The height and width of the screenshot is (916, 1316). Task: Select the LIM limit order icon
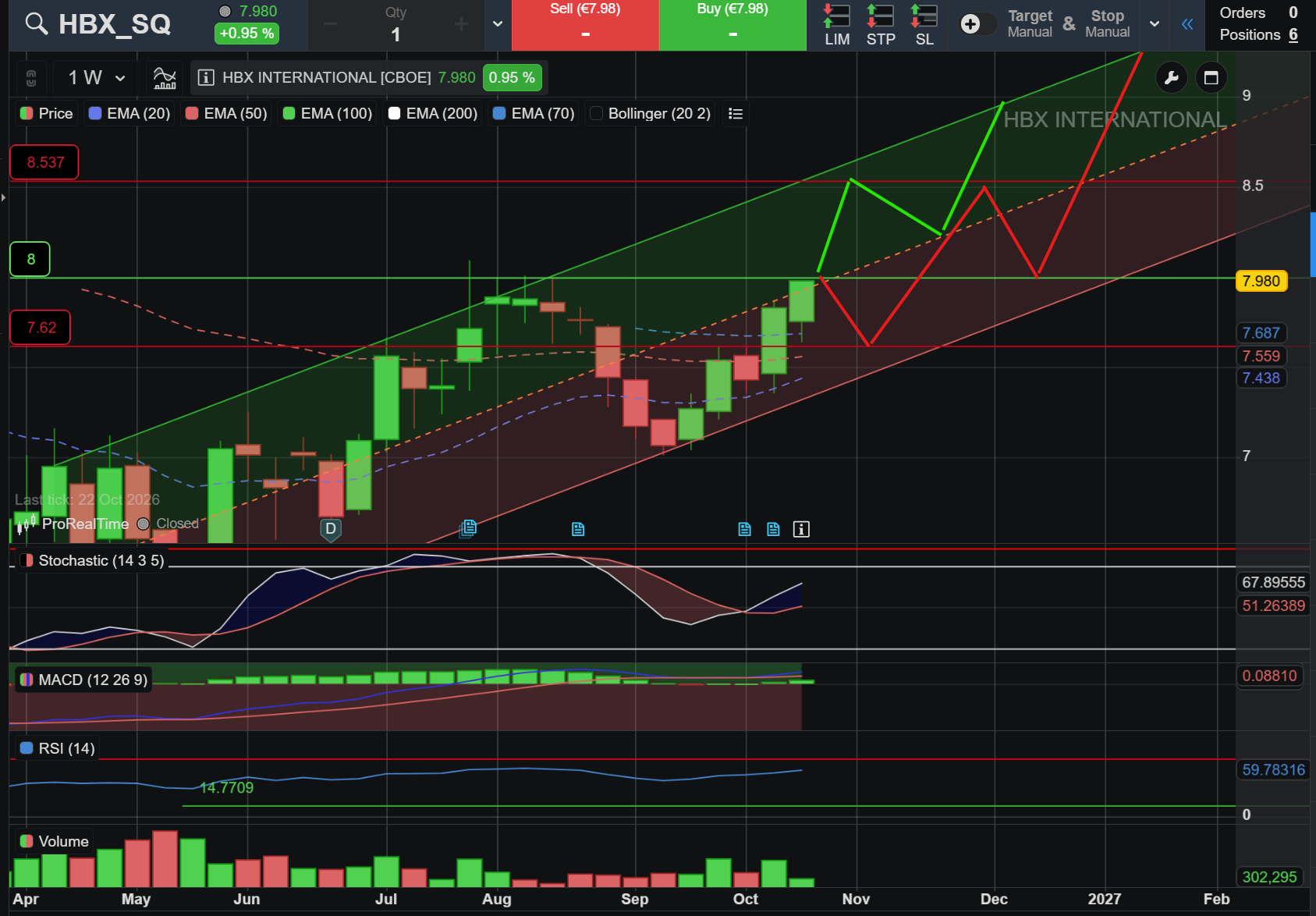(x=837, y=25)
